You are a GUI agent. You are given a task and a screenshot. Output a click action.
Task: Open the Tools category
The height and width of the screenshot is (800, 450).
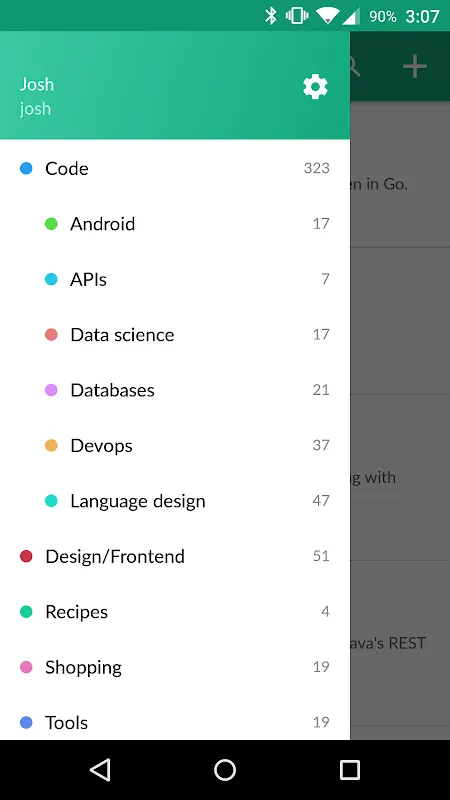click(175, 722)
